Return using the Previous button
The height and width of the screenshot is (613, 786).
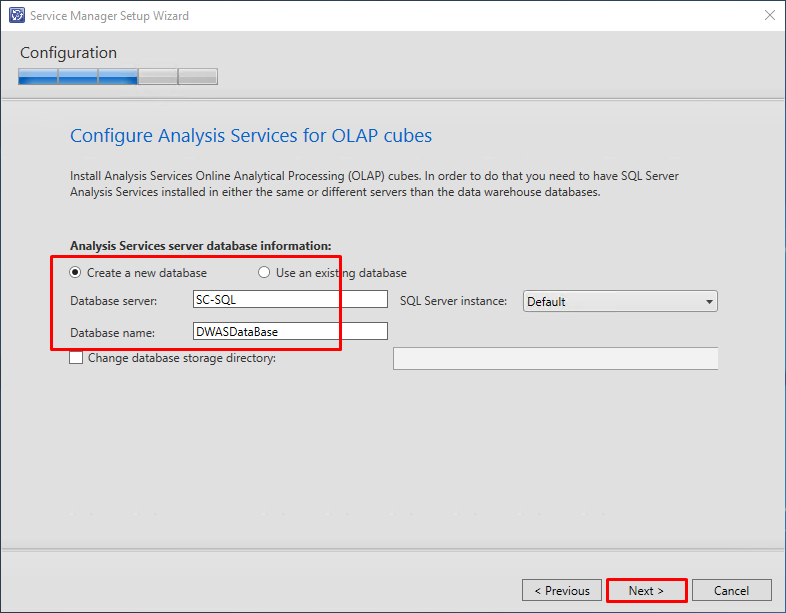tap(562, 590)
